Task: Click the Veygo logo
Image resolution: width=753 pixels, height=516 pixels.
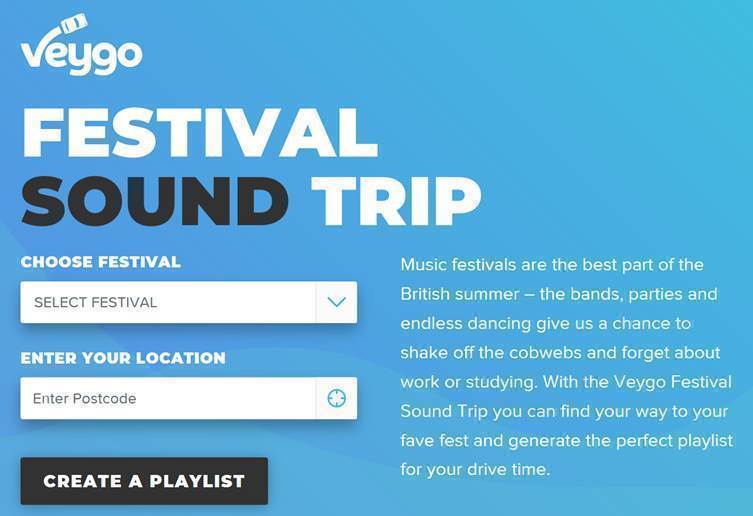Action: [x=81, y=44]
